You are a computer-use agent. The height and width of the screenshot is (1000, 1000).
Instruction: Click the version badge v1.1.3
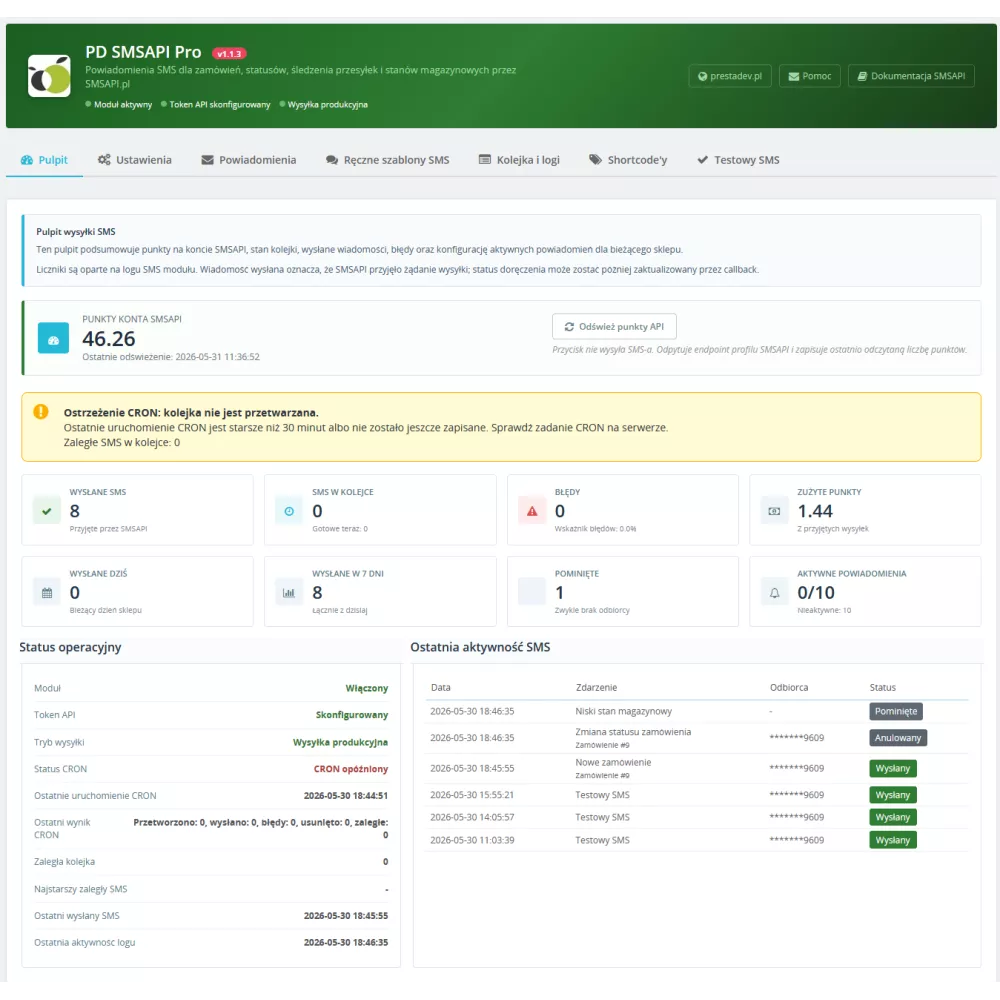[x=229, y=54]
